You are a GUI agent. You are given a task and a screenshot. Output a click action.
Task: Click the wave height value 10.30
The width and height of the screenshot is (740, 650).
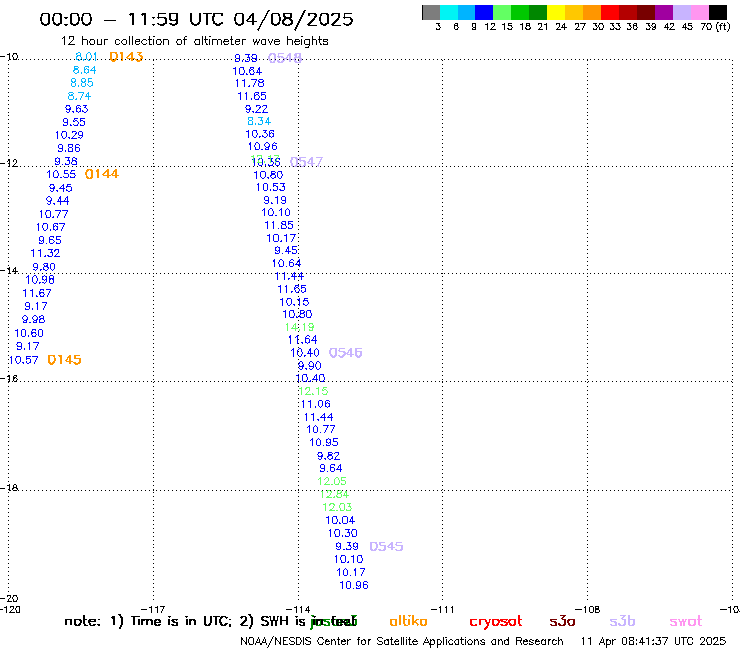343,533
